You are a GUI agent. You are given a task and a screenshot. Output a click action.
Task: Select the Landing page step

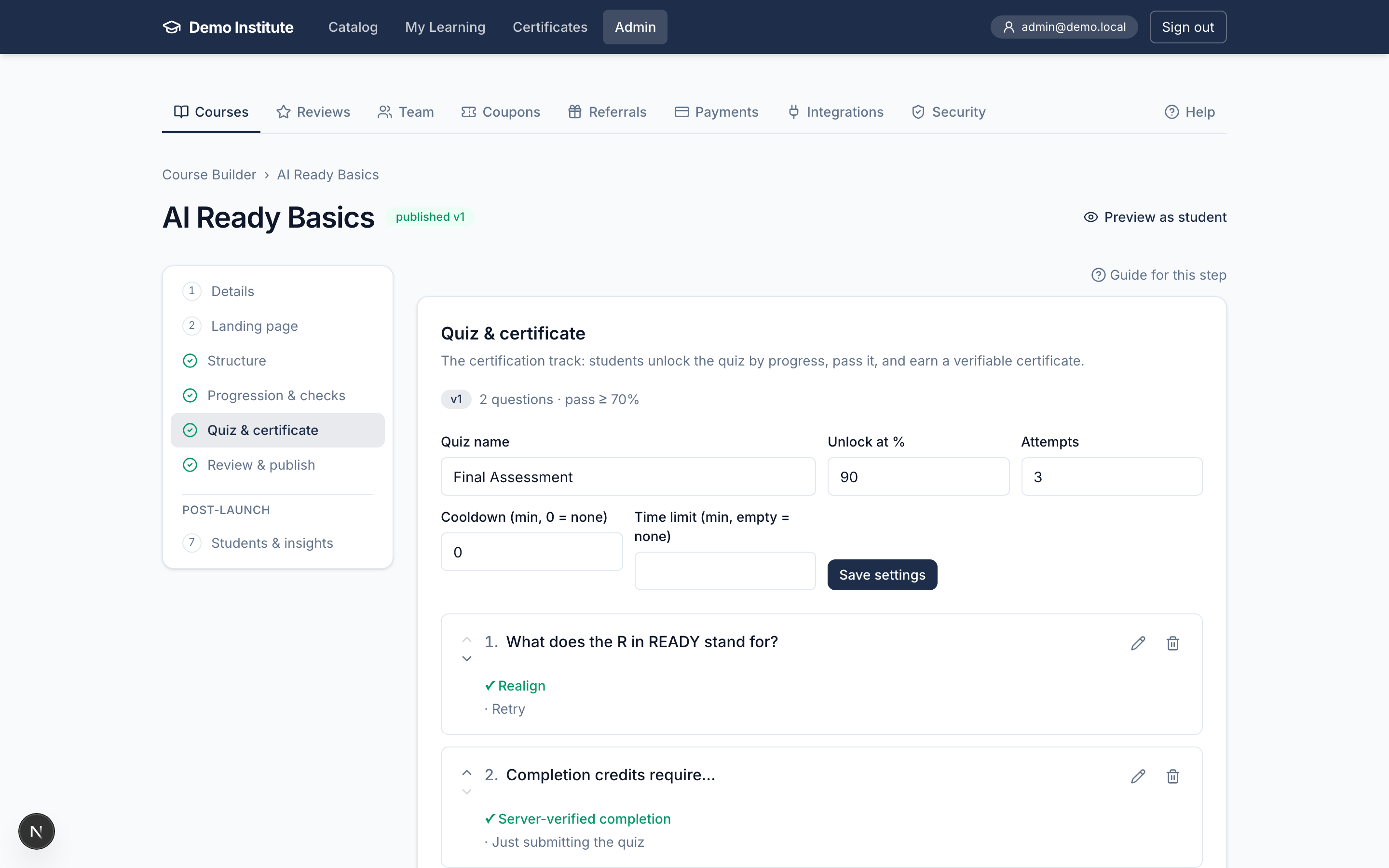(278, 326)
